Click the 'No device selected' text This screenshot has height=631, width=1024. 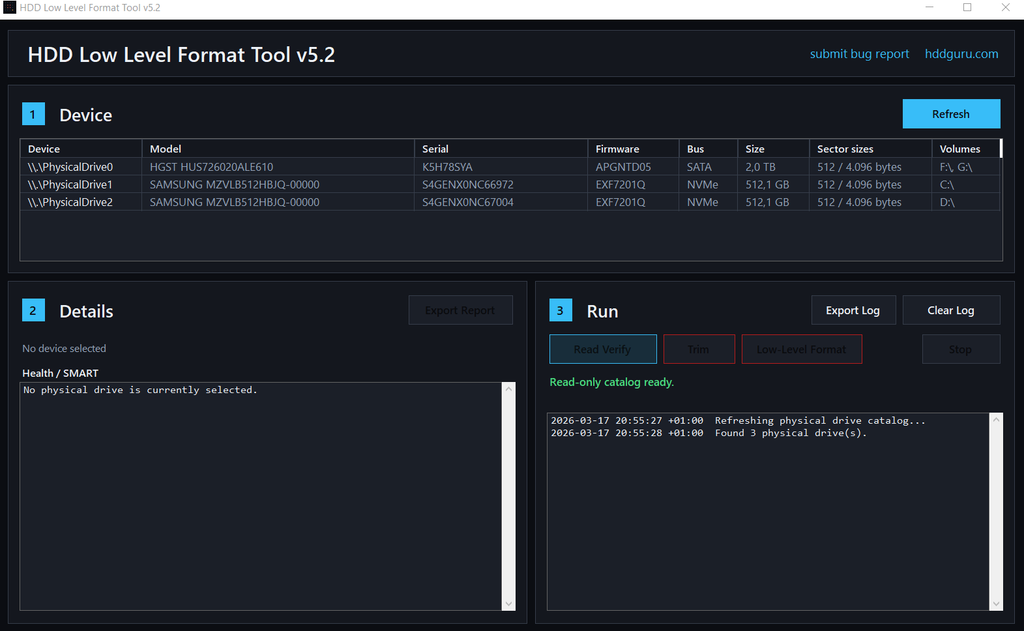click(x=64, y=348)
